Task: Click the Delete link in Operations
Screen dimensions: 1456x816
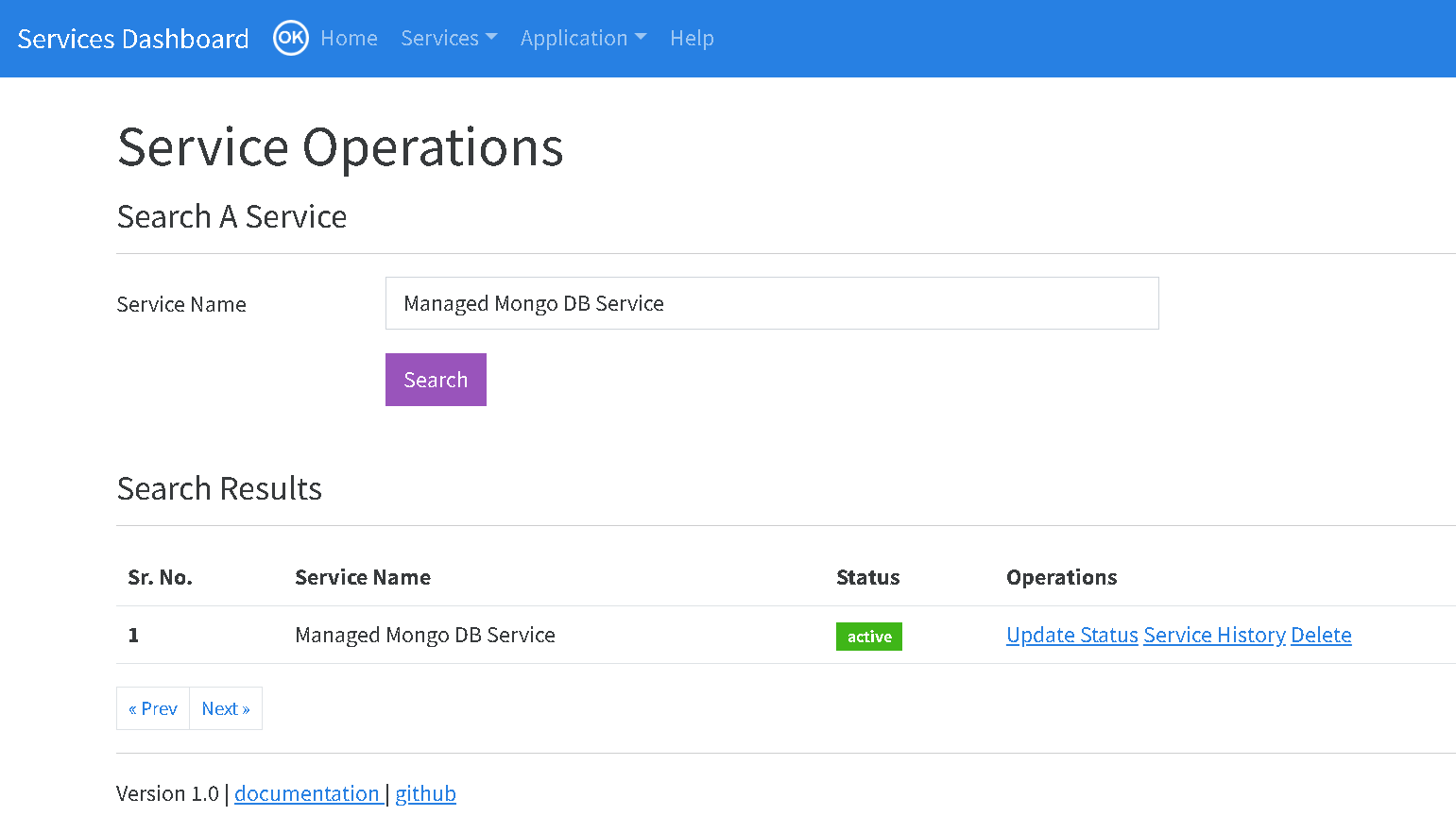Action: [1321, 635]
